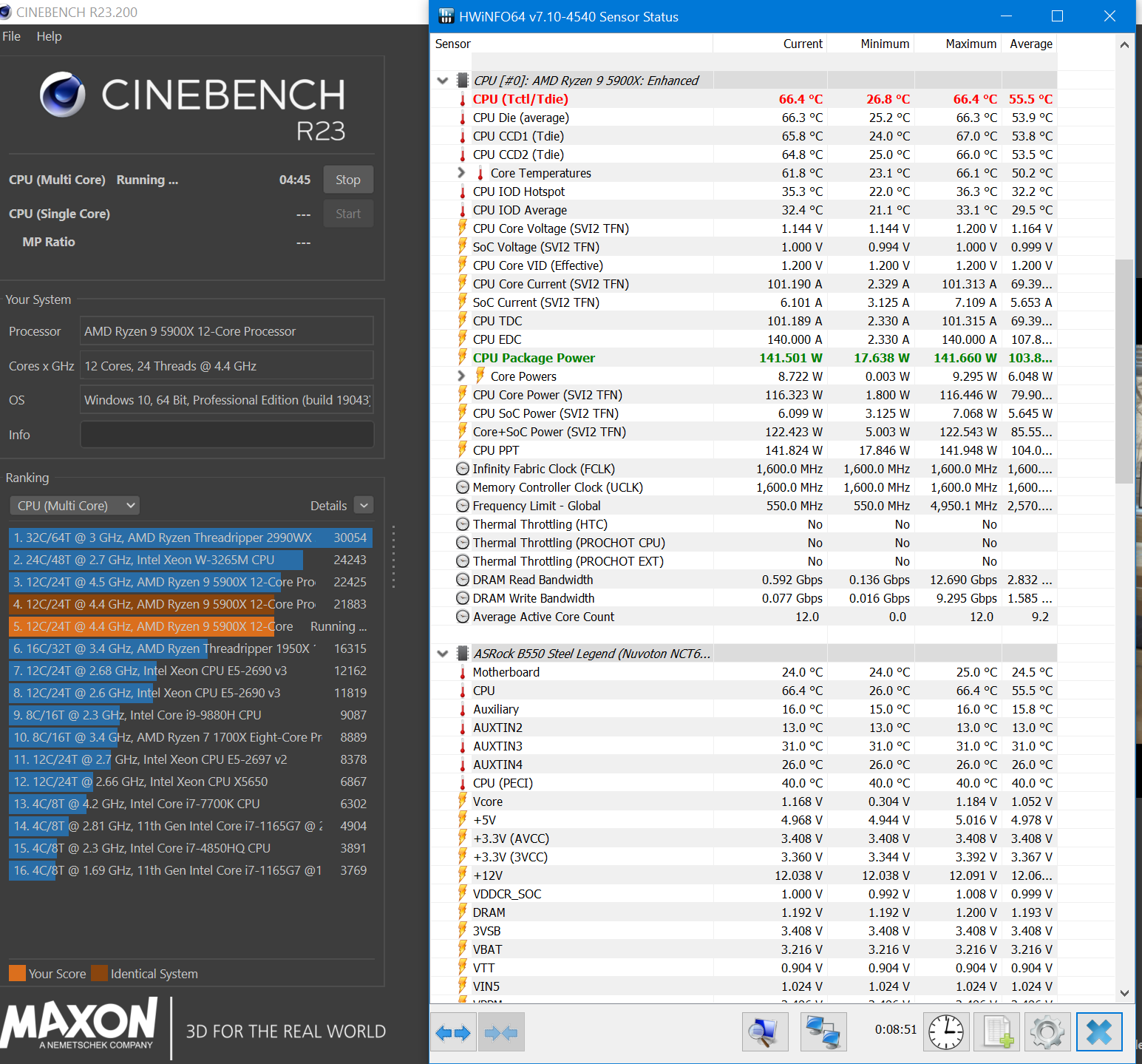
Task: Select ranking row 16 with score 3769
Action: point(190,870)
